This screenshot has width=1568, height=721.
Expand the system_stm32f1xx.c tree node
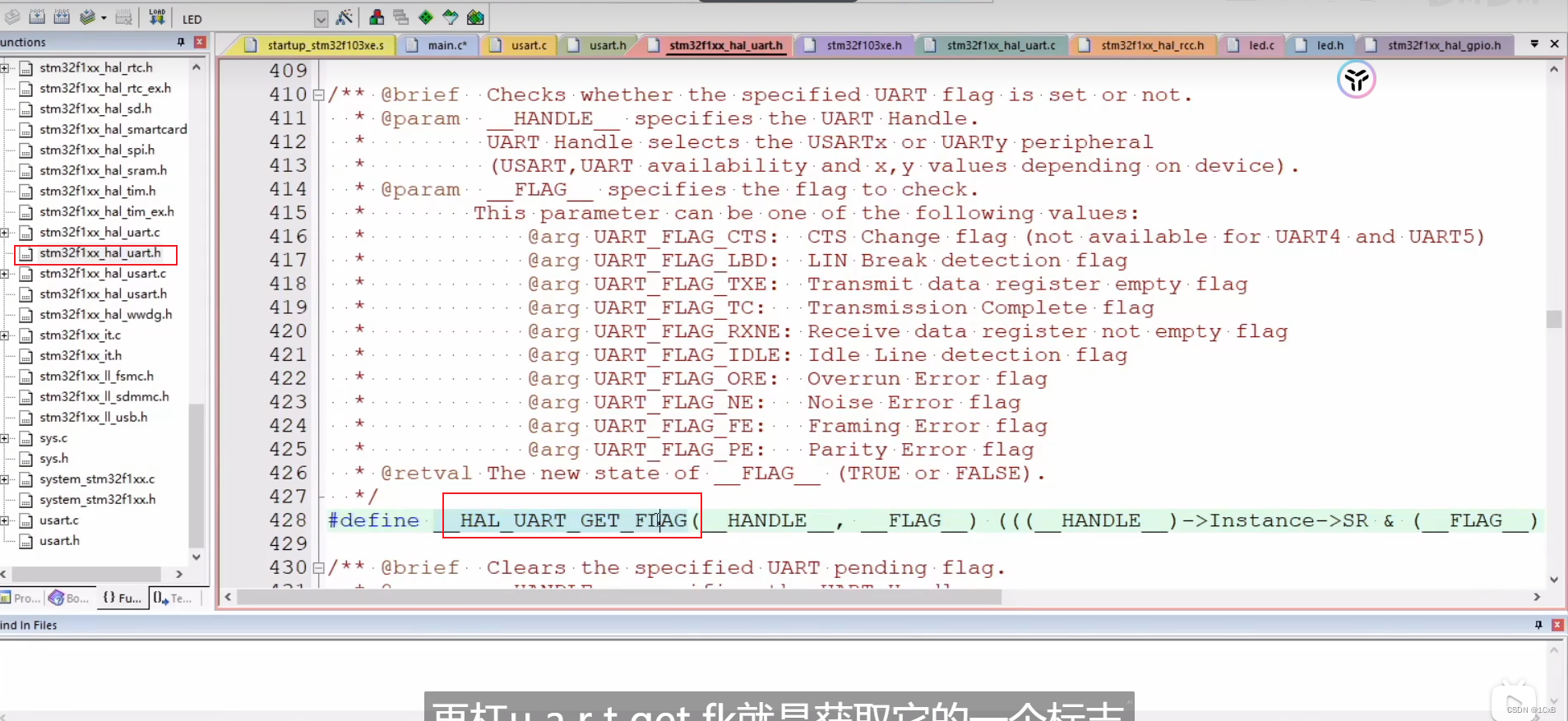click(4, 479)
